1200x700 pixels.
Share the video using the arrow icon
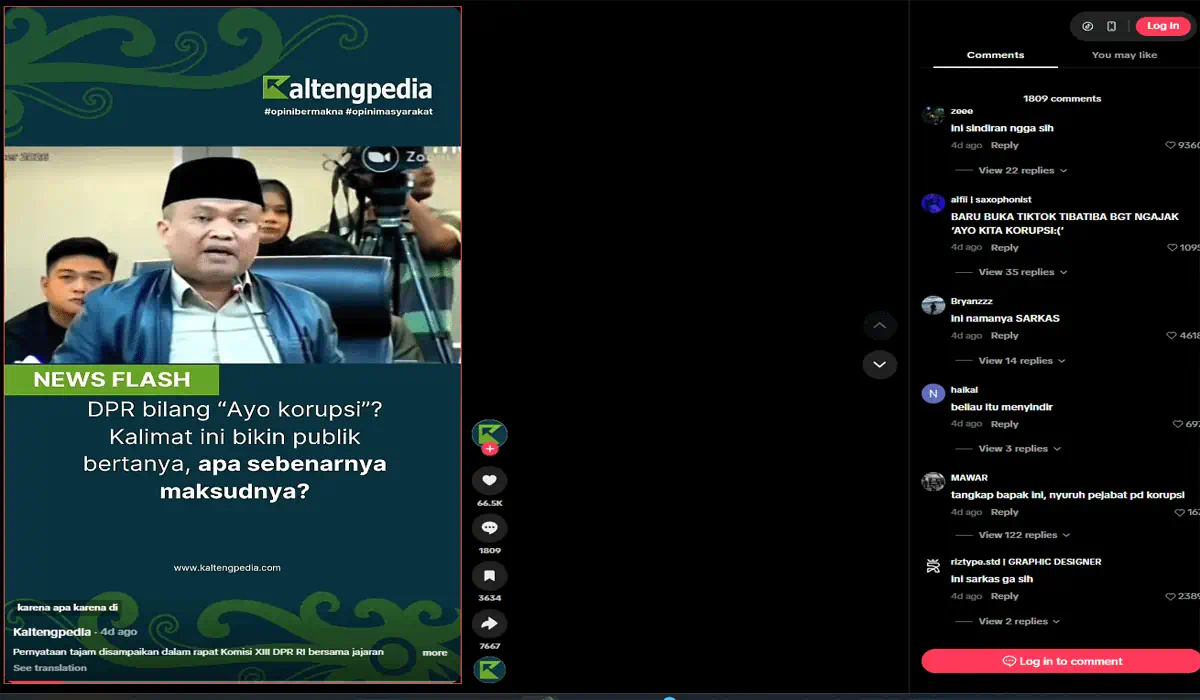[490, 624]
